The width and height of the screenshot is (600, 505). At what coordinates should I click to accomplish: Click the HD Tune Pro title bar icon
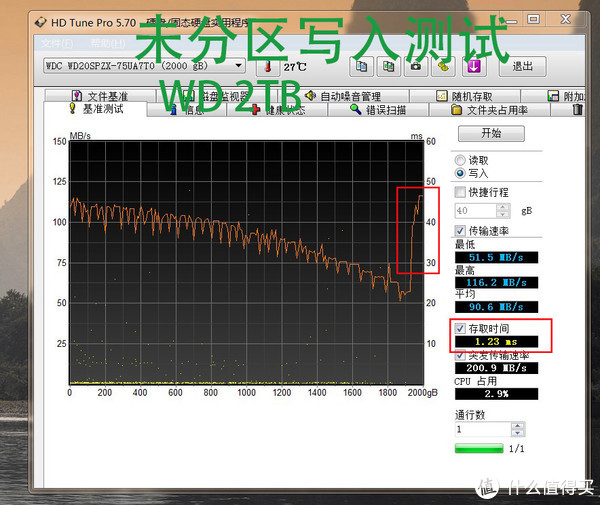coord(41,23)
